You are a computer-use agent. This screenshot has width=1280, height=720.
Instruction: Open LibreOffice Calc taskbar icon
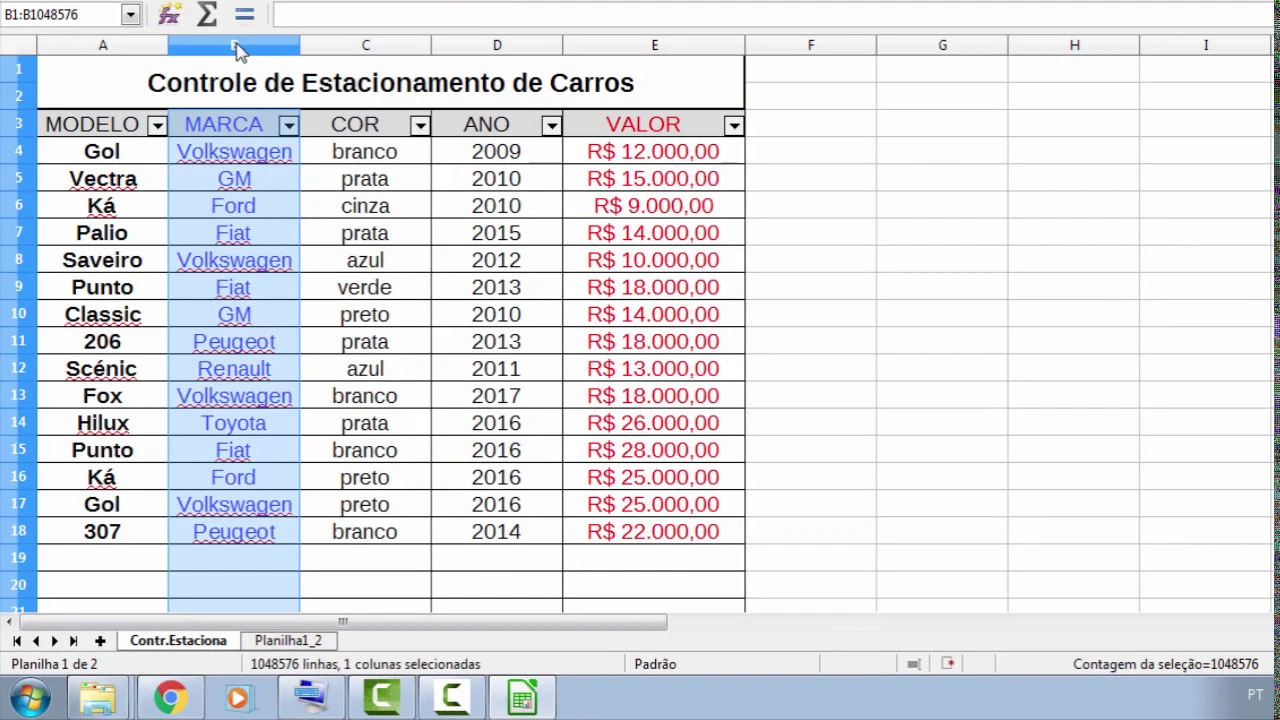click(x=522, y=697)
